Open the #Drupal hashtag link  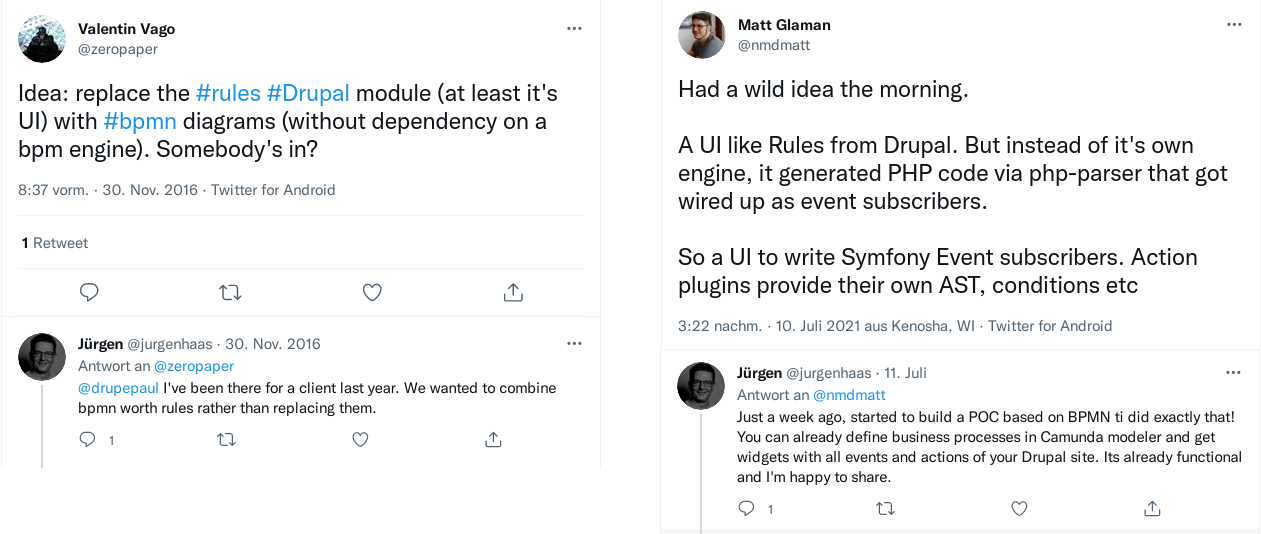[308, 93]
